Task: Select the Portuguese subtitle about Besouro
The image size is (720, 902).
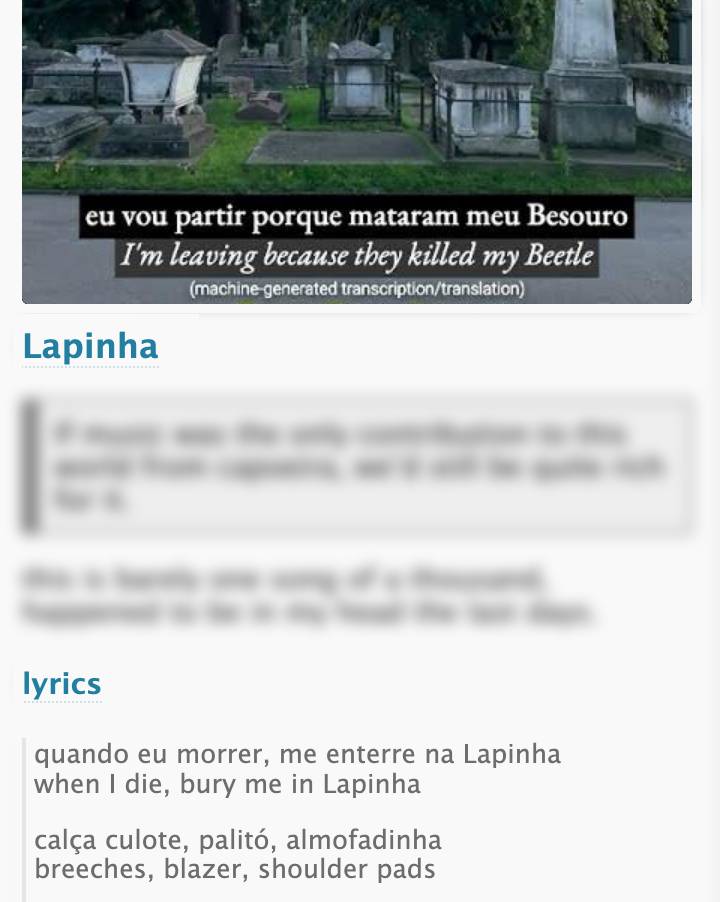Action: point(357,217)
